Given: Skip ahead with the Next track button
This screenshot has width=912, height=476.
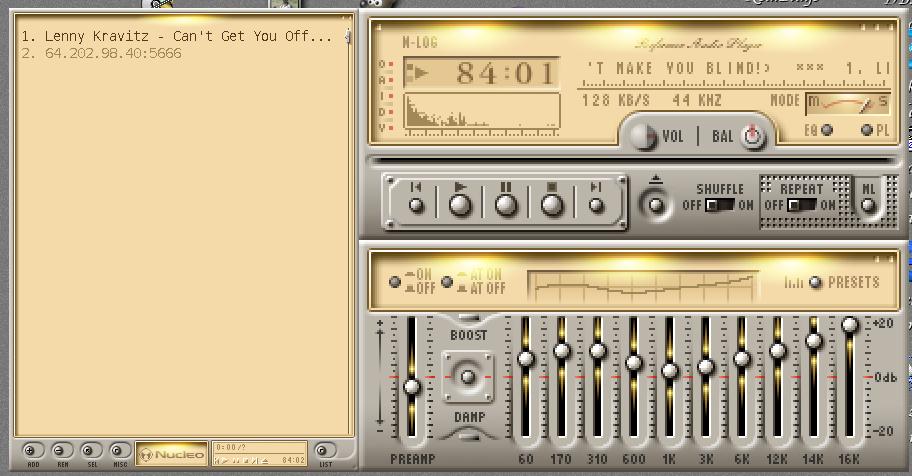Looking at the screenshot, I should coord(596,205).
